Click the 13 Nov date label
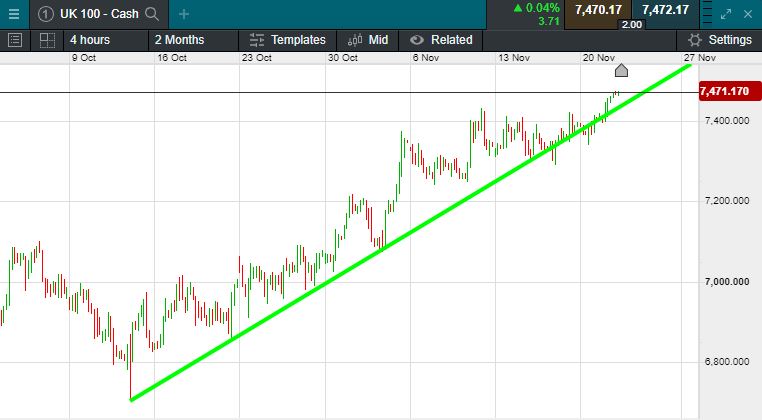The image size is (762, 420). (x=514, y=57)
